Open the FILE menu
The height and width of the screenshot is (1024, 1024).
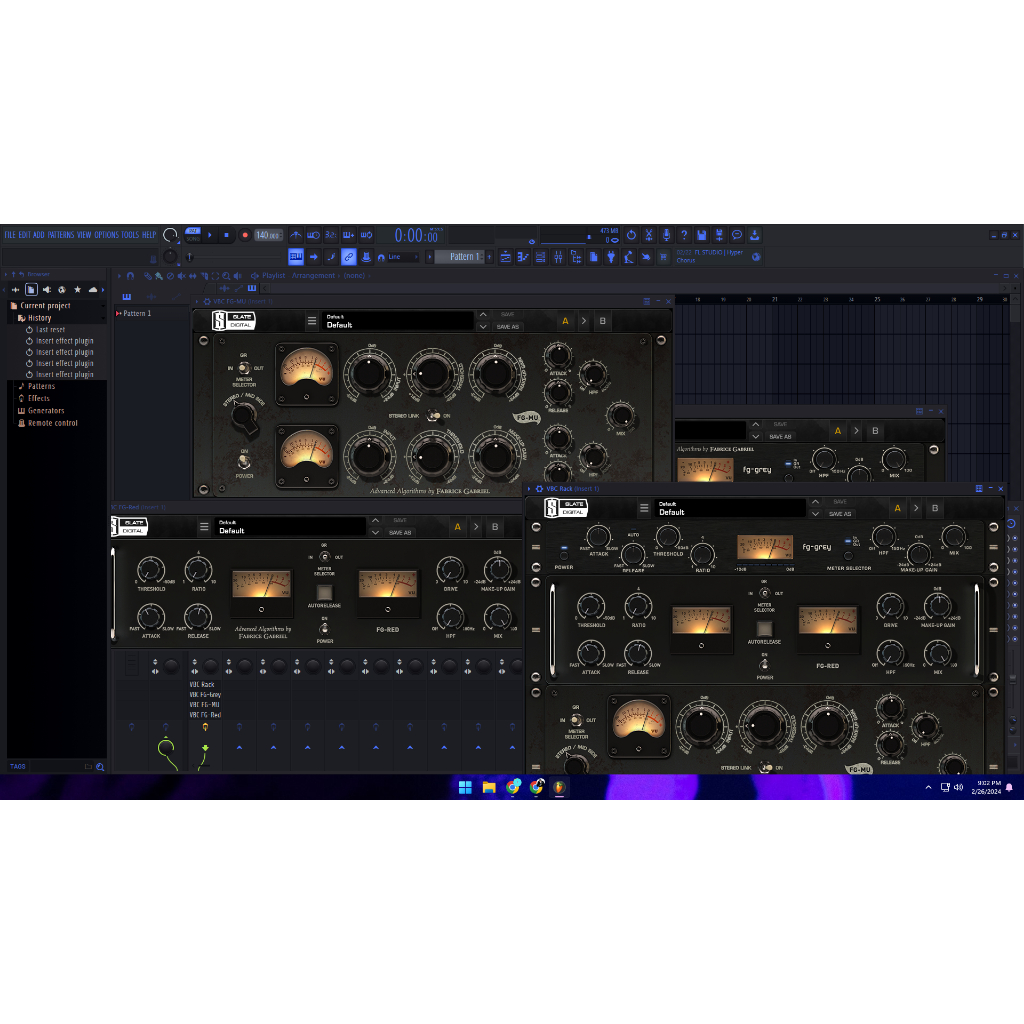coord(10,235)
